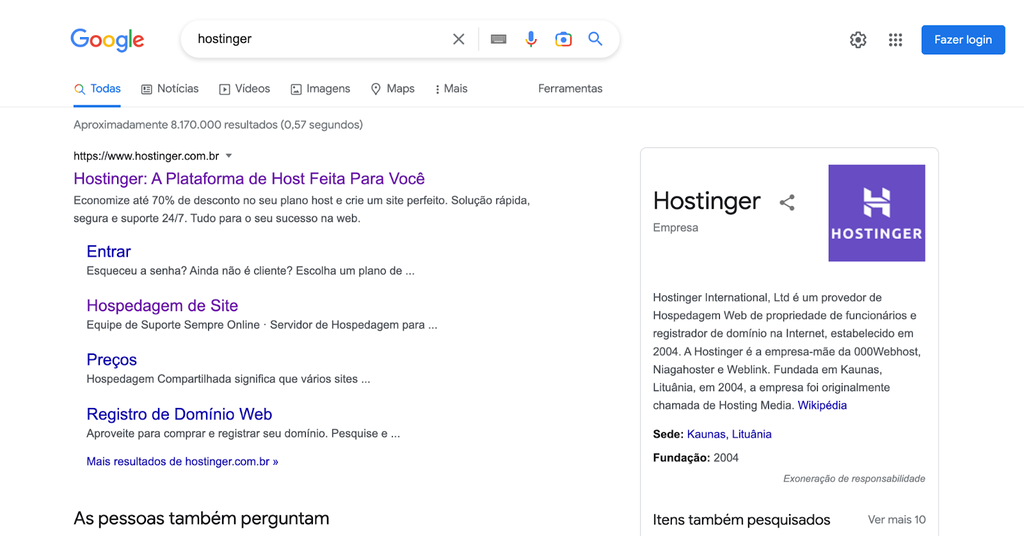Focus the search input containing hostinger
This screenshot has height=536, width=1024.
[320, 39]
